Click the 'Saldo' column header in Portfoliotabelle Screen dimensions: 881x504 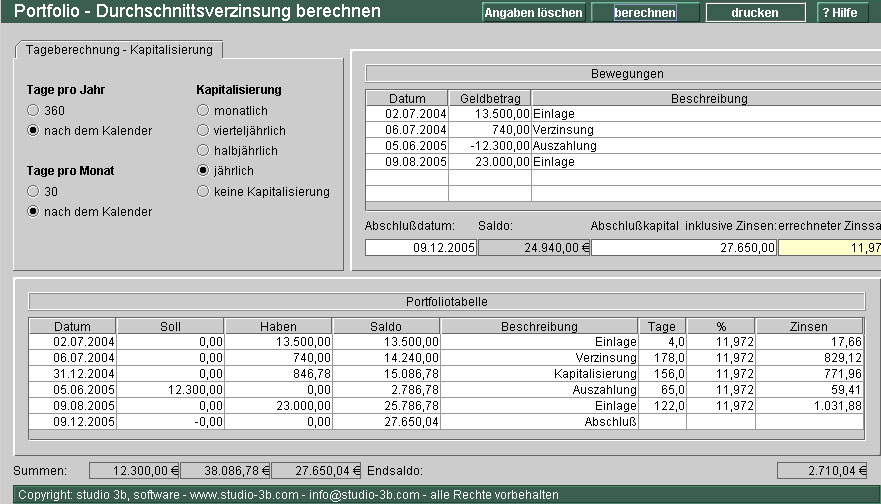[x=386, y=326]
